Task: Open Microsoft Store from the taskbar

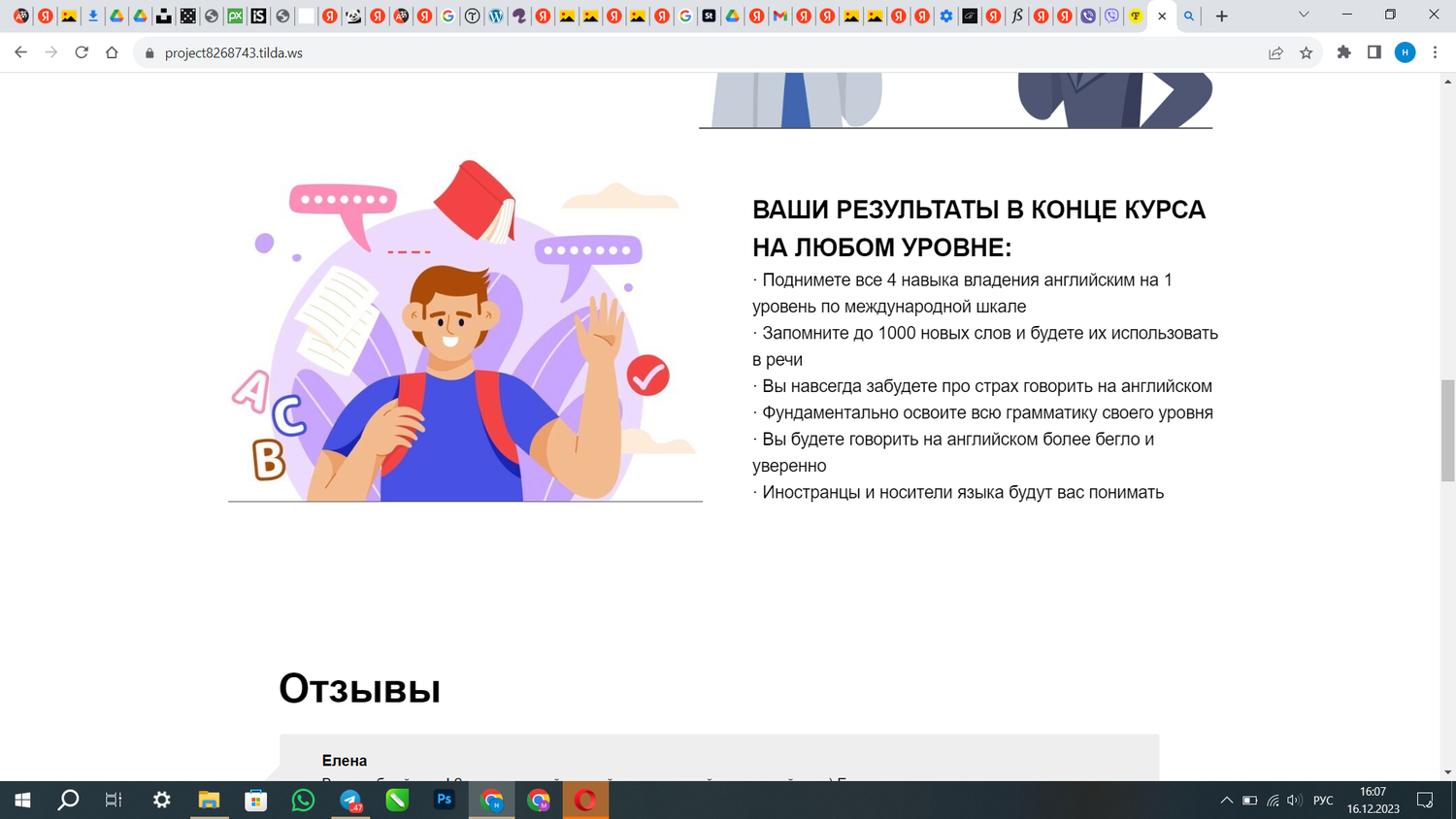Action: 255,800
